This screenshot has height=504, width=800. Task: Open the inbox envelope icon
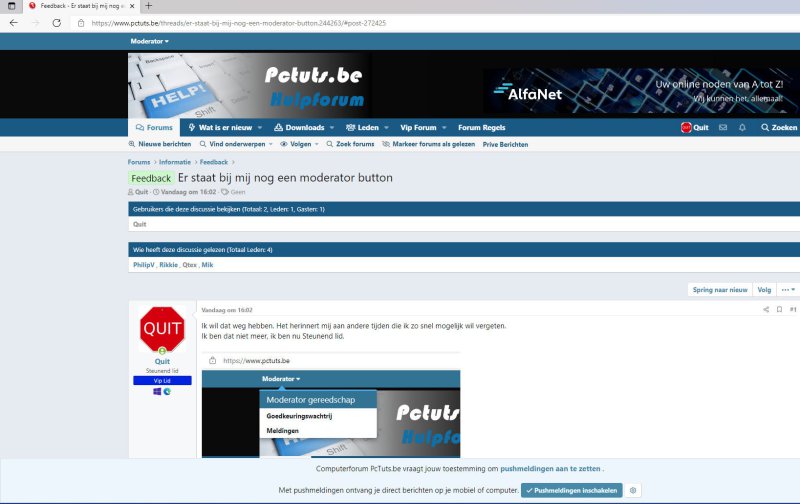click(723, 128)
